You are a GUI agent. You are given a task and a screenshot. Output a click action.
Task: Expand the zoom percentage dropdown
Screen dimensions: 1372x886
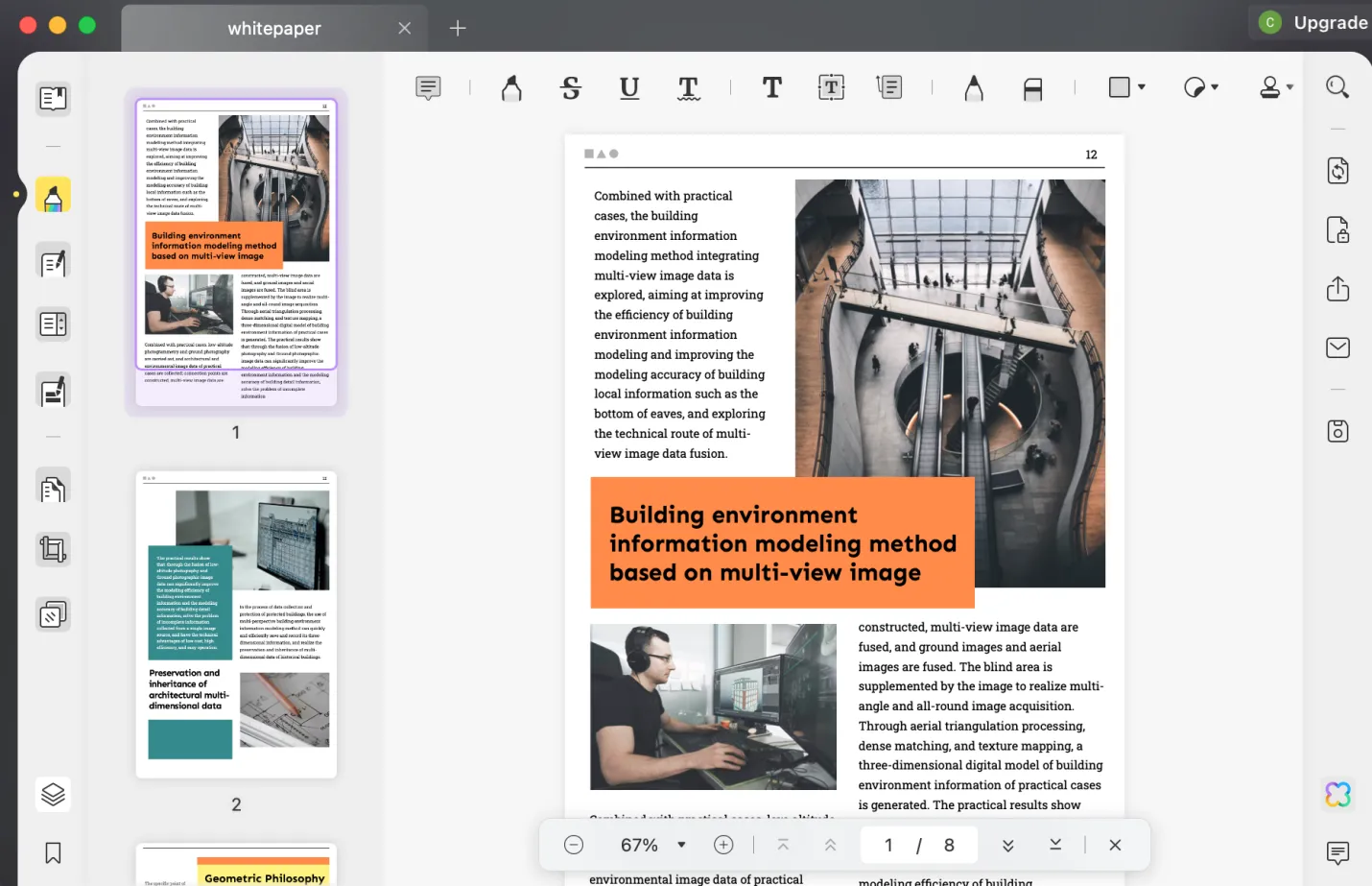(x=681, y=845)
